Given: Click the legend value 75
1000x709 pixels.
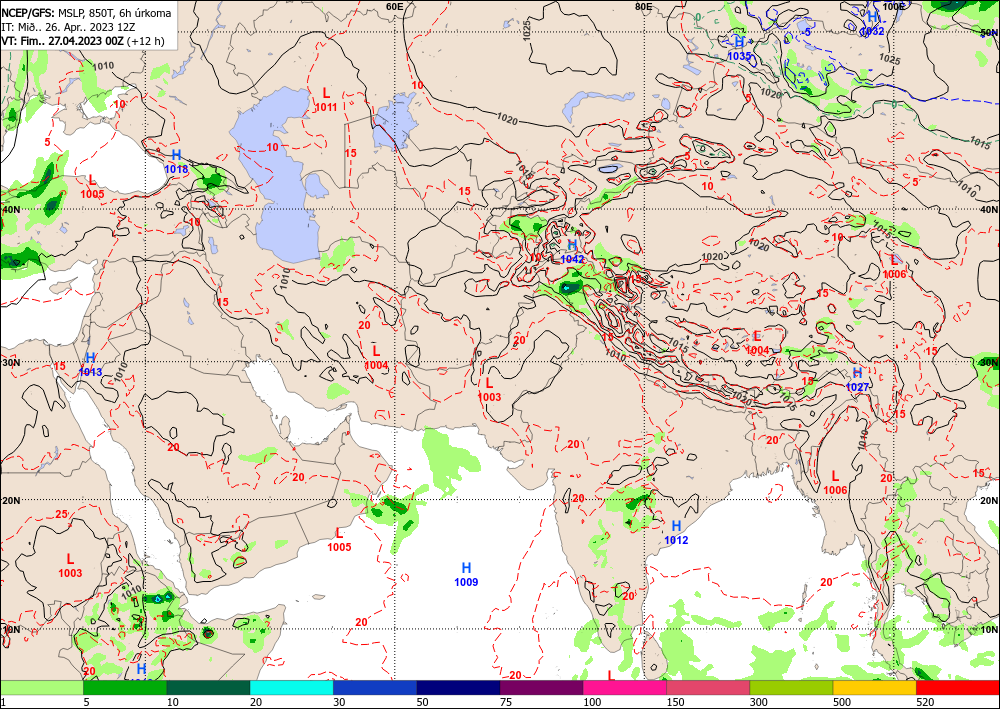Looking at the screenshot, I should [x=506, y=702].
